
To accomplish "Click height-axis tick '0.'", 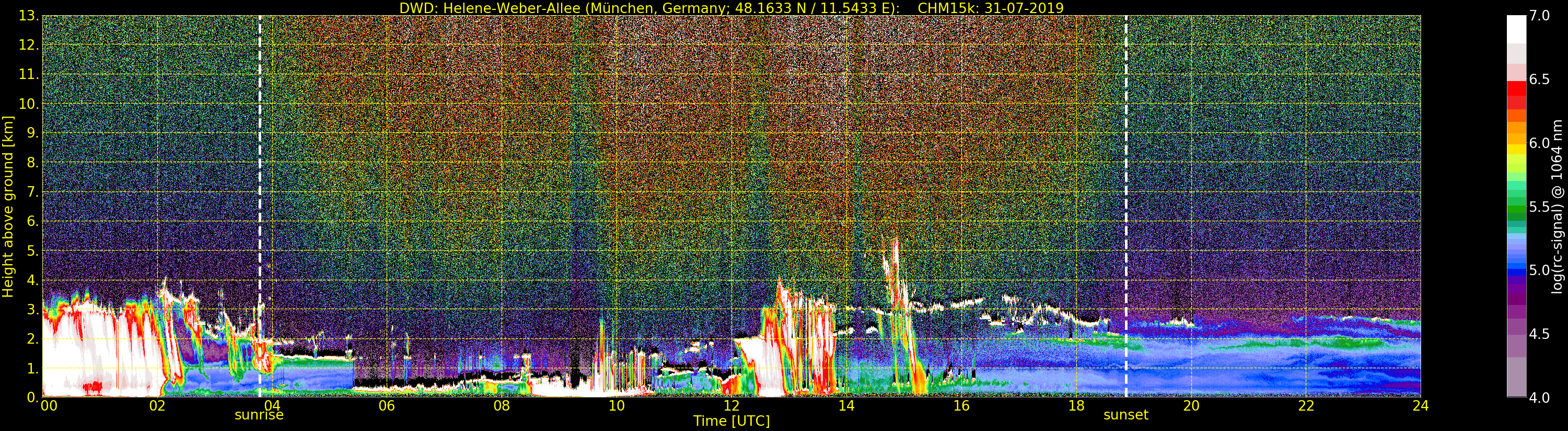I will point(32,397).
